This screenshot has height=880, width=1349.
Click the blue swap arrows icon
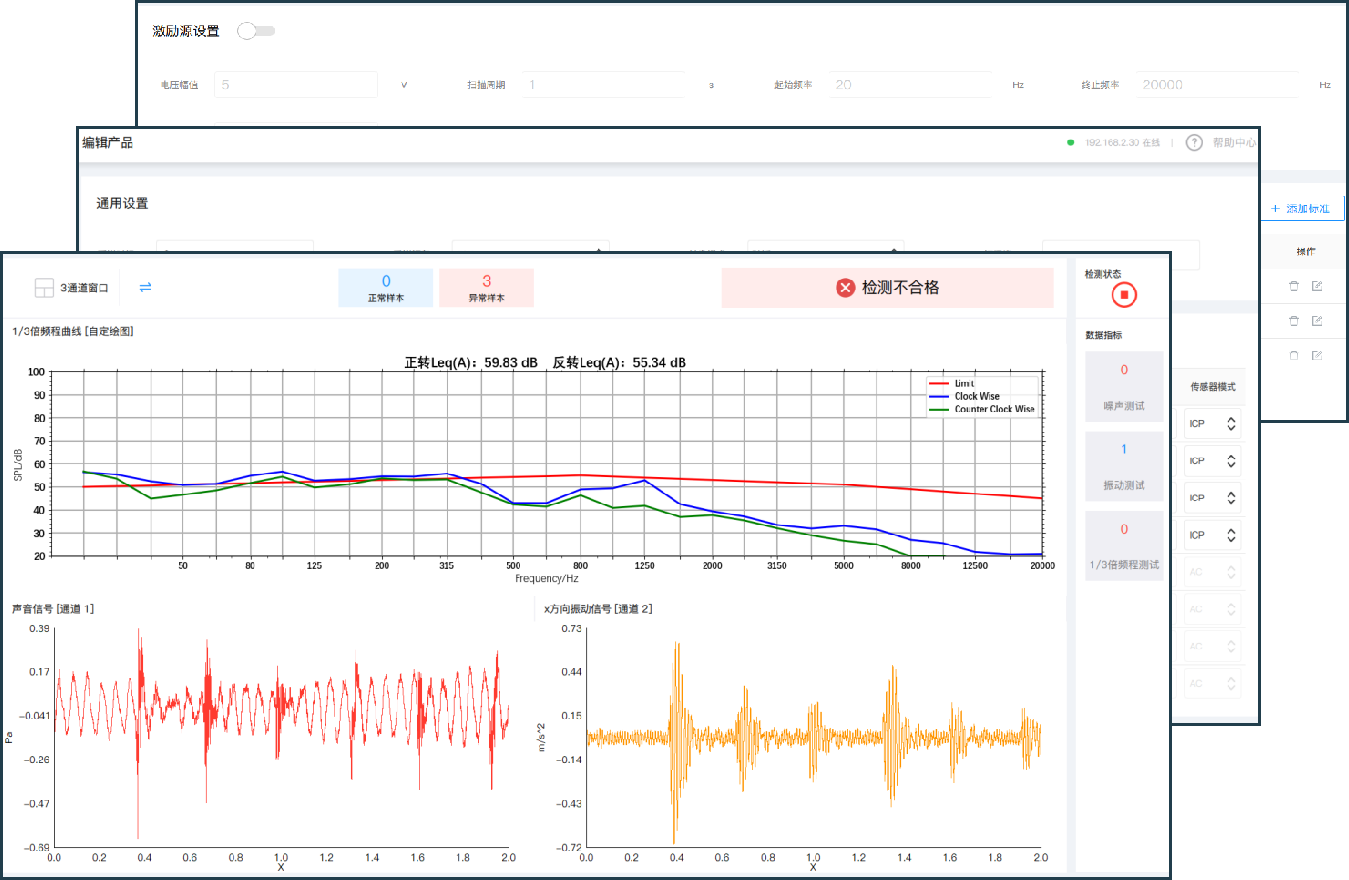tap(145, 287)
